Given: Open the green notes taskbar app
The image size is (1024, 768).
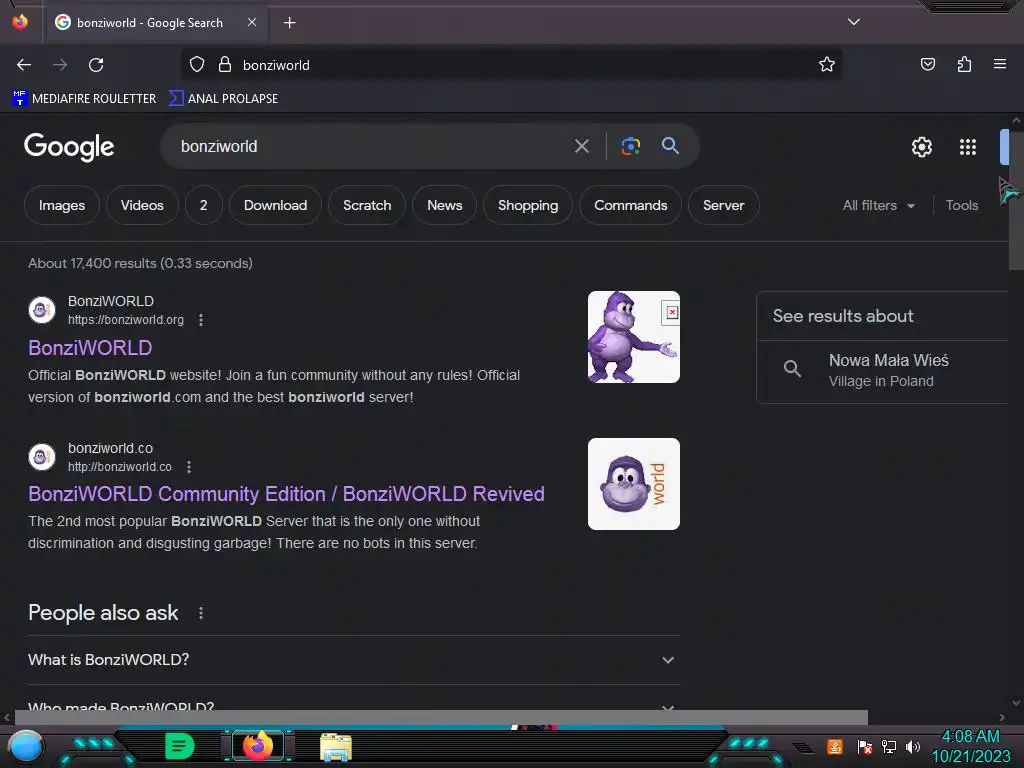Looking at the screenshot, I should (x=180, y=746).
